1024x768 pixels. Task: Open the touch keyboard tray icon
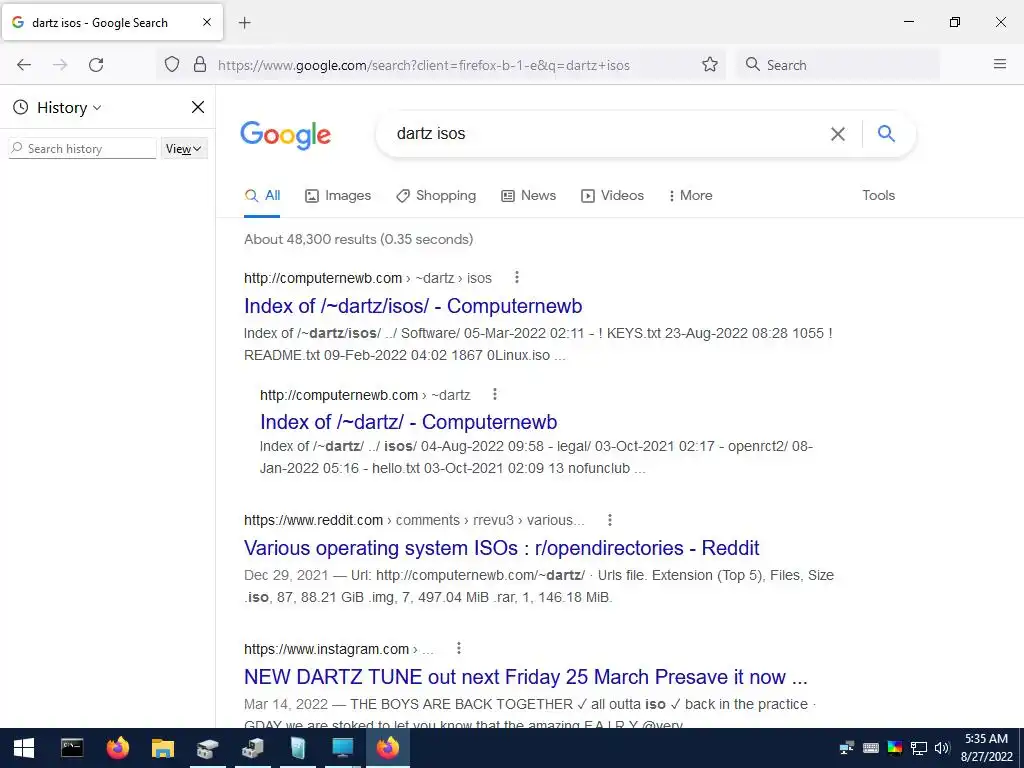pyautogui.click(x=871, y=748)
